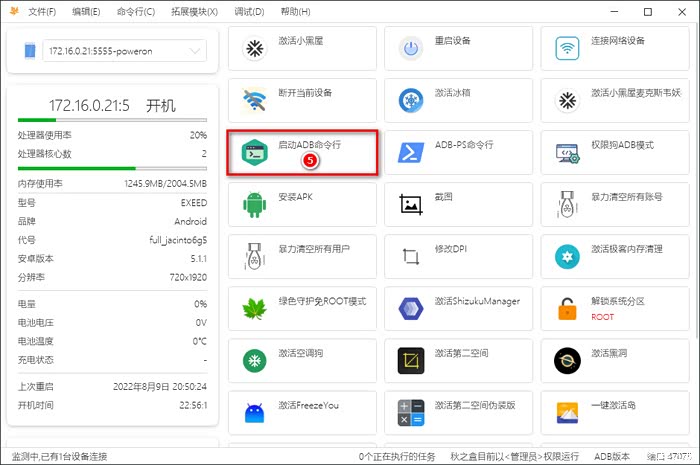Click the 解锁系统分区 padlock icon

click(x=567, y=308)
